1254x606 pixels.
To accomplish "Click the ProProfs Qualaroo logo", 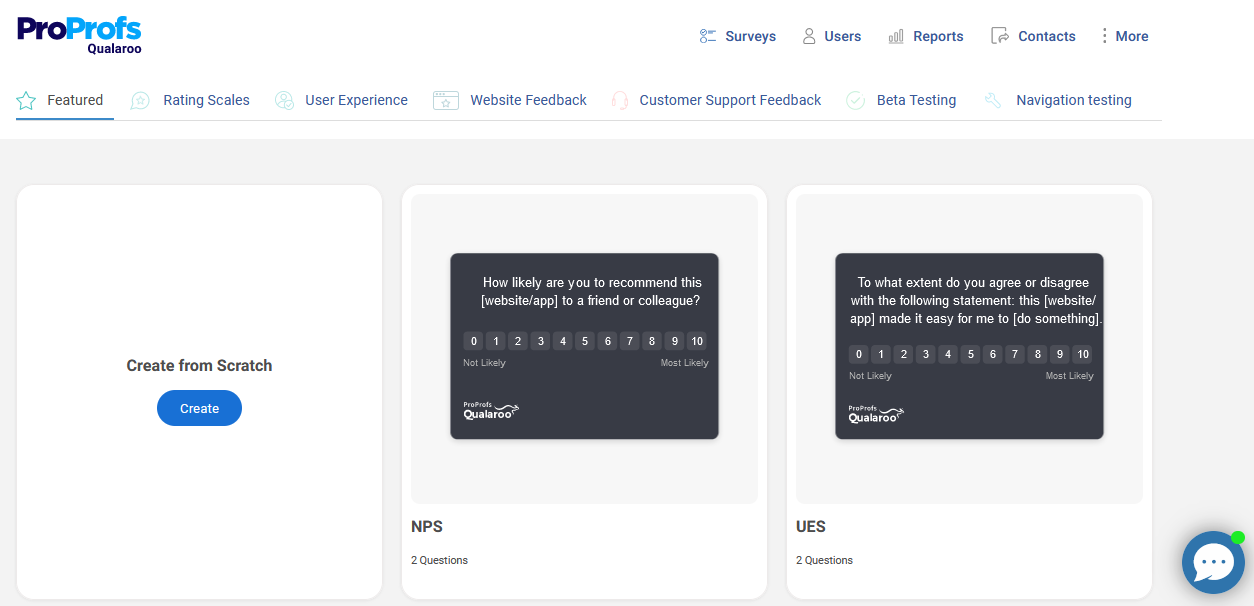I will coord(79,34).
